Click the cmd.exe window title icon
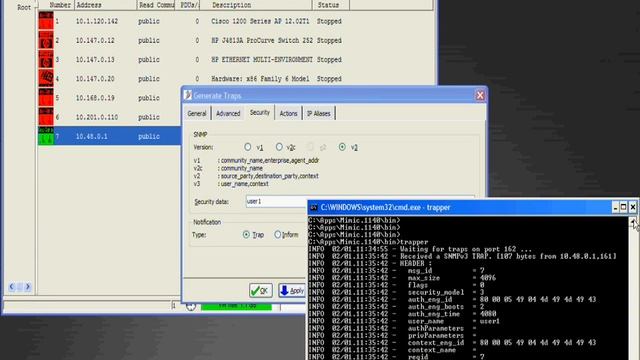Viewport: 640px width, 360px height. (313, 207)
